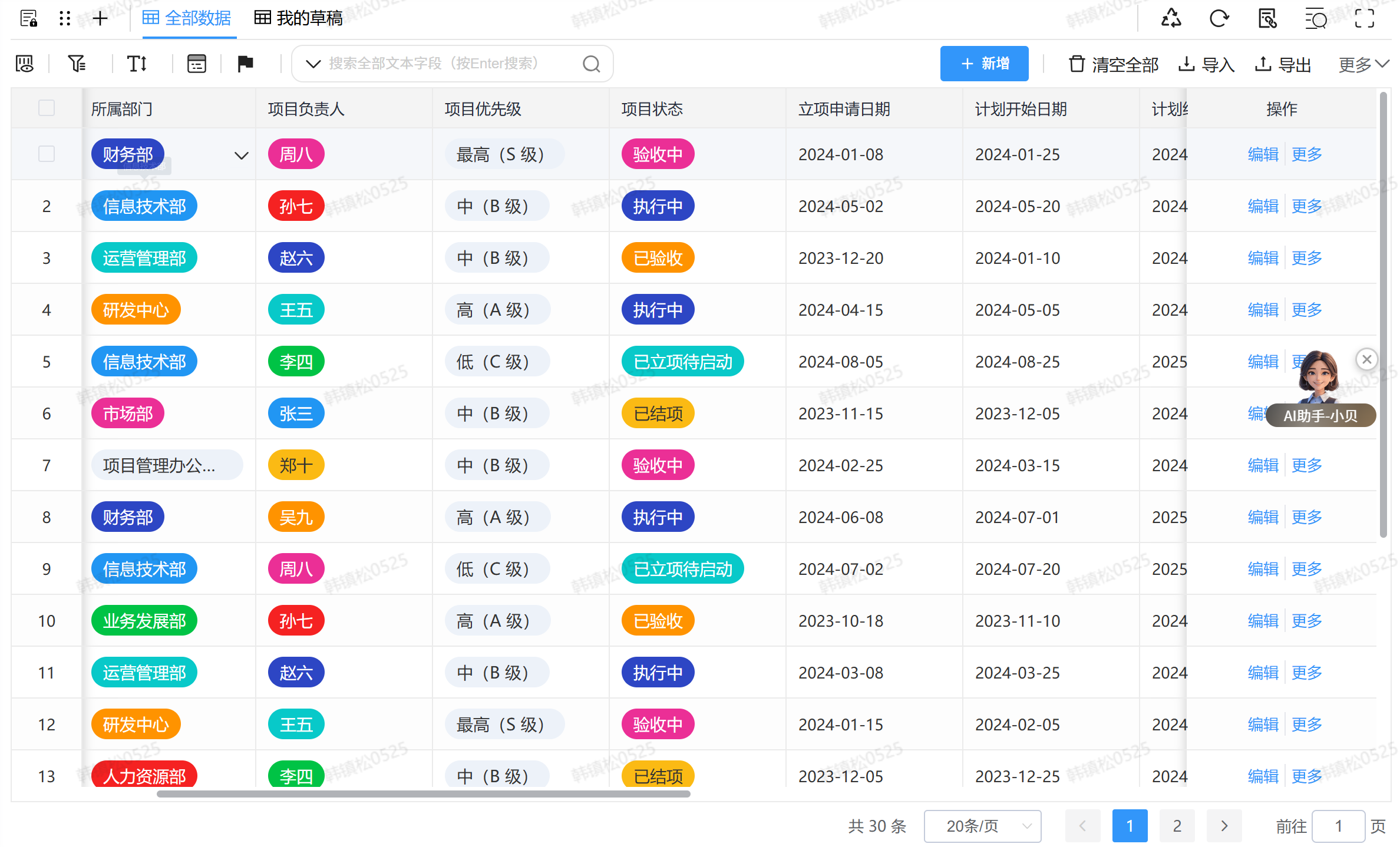The width and height of the screenshot is (1400, 847).
Task: Go to page 2
Action: (1177, 826)
